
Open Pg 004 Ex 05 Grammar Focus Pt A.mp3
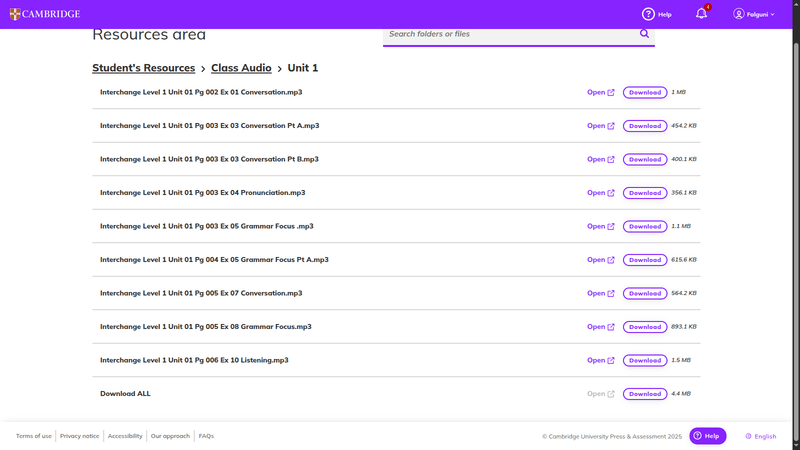click(x=601, y=260)
